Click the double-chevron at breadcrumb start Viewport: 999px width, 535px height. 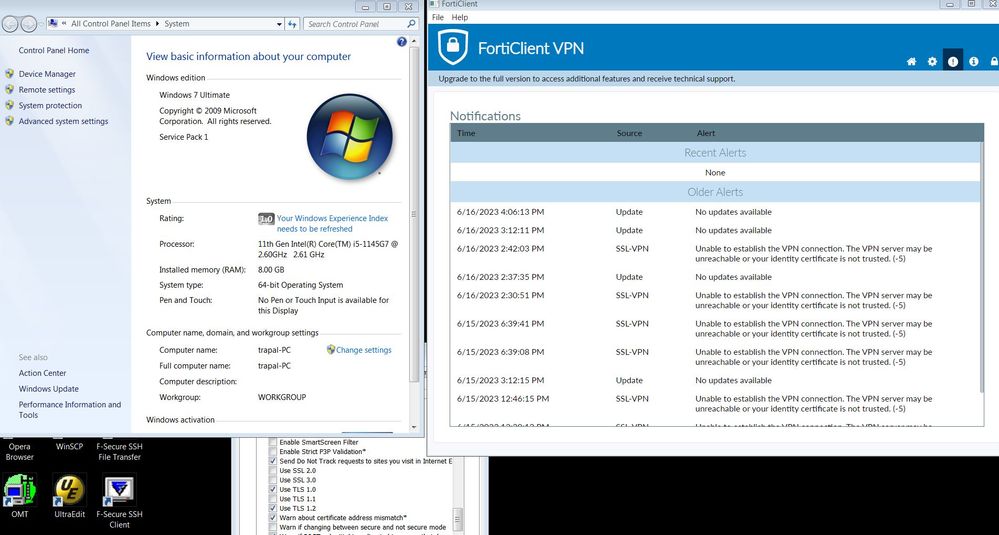point(64,24)
